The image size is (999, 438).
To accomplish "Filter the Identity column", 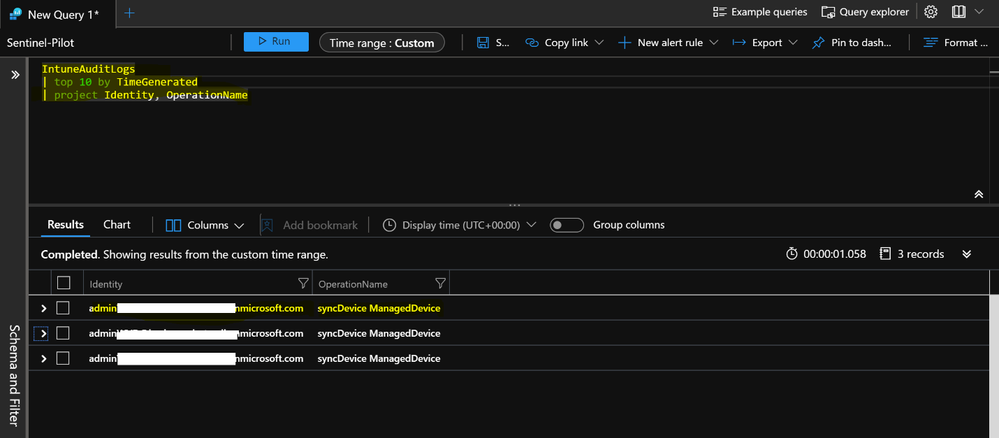I will pyautogui.click(x=303, y=283).
